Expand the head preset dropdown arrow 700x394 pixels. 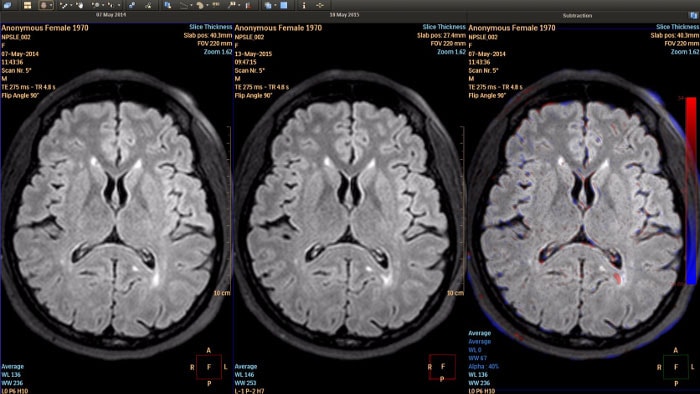click(x=51, y=5)
